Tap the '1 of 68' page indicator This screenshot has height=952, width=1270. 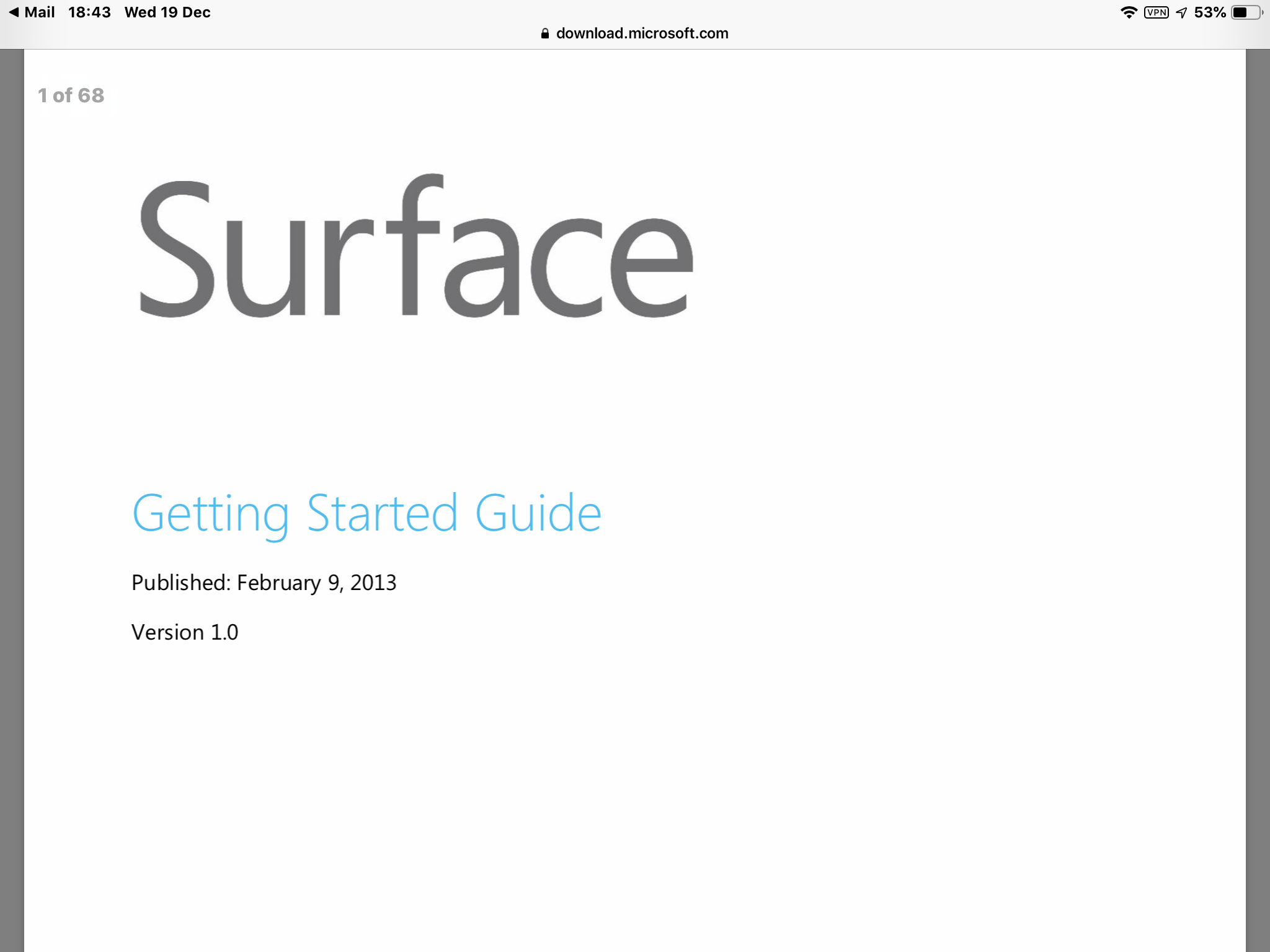71,95
